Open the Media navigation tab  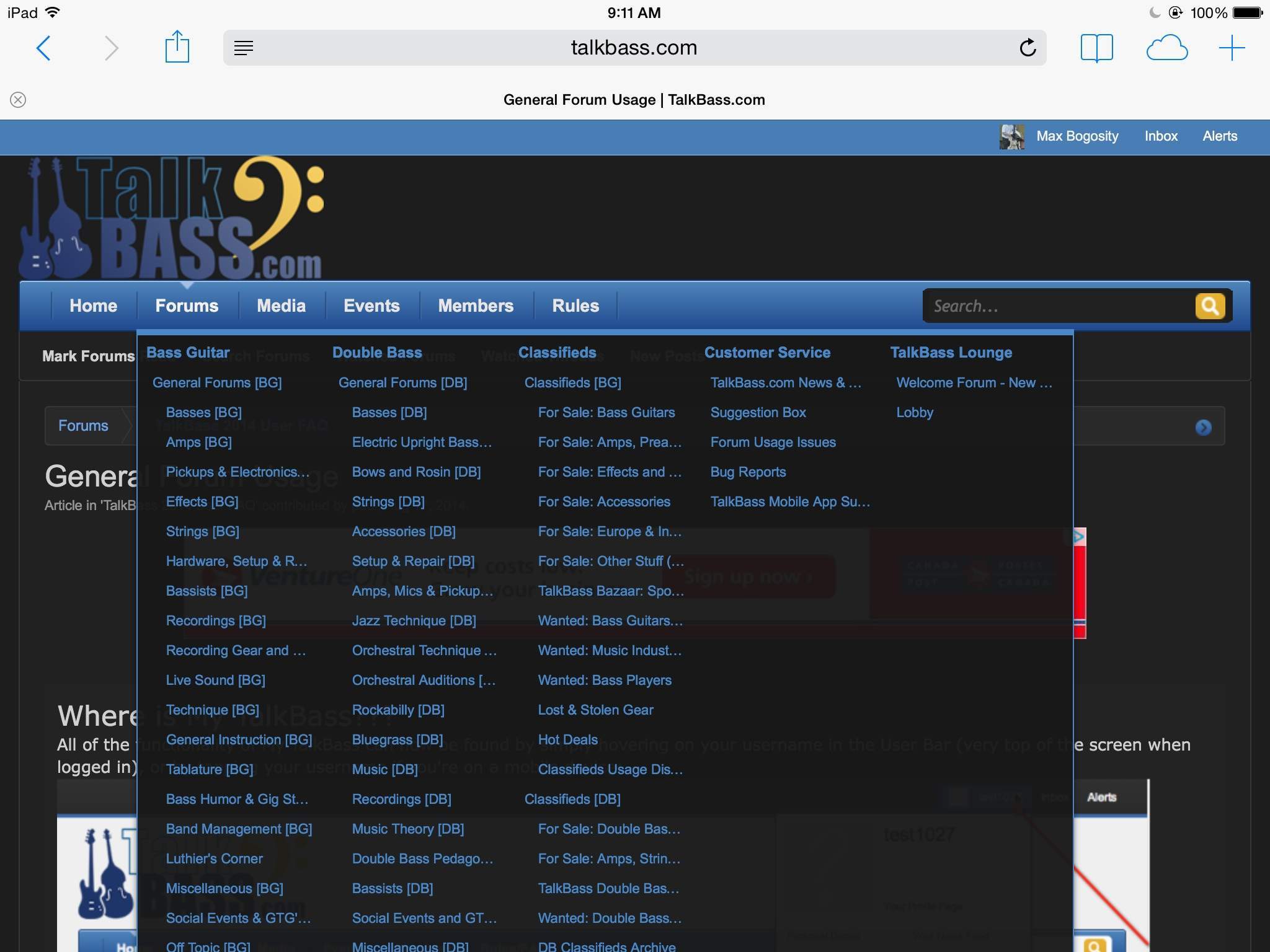pyautogui.click(x=282, y=306)
